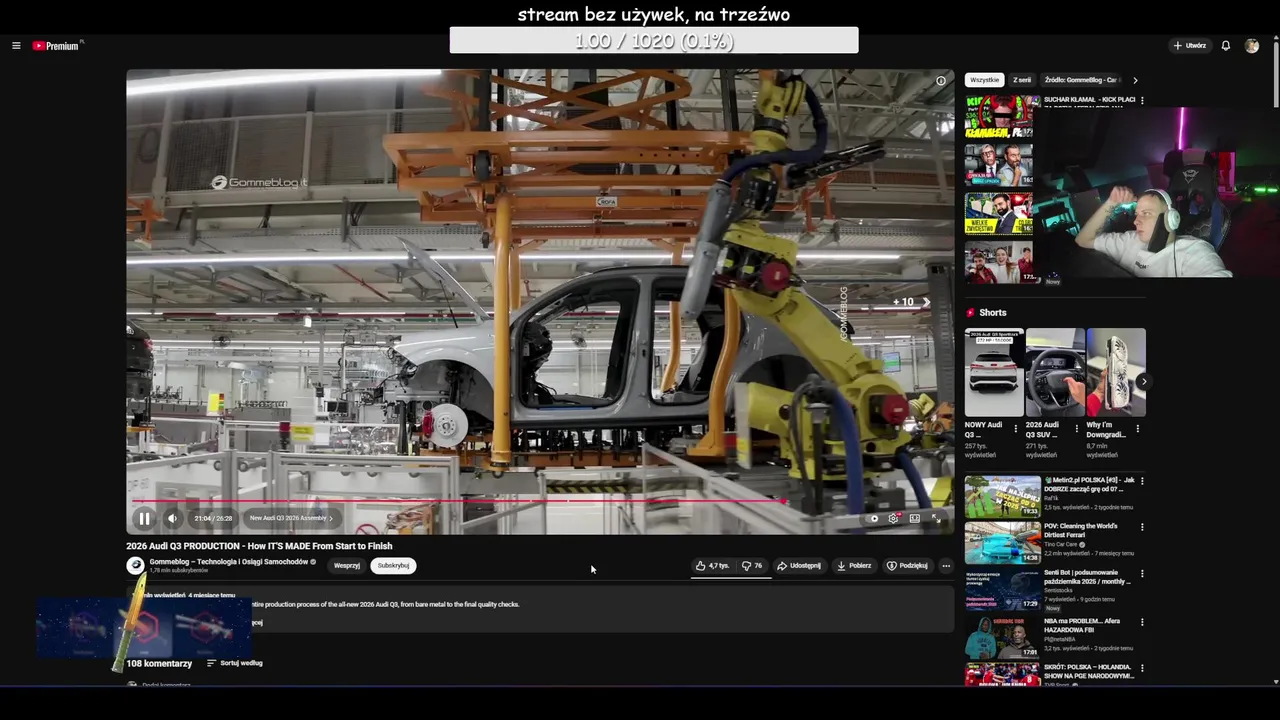The height and width of the screenshot is (720, 1280).
Task: Open options for 2026 Audi Q3 SUV short
Action: (1077, 429)
